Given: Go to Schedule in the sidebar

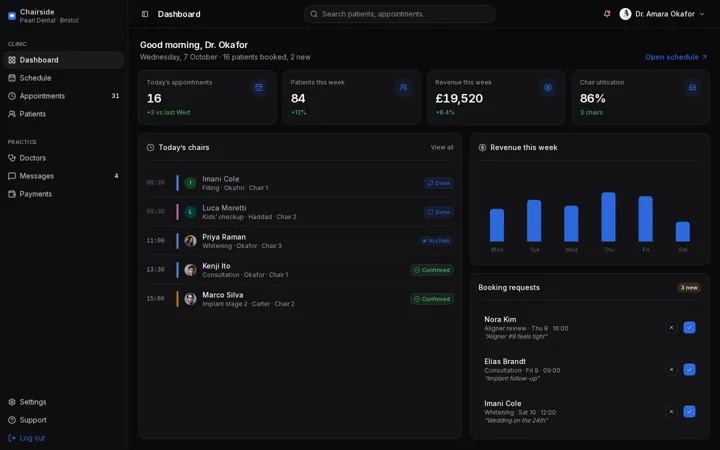Looking at the screenshot, I should (x=63, y=78).
